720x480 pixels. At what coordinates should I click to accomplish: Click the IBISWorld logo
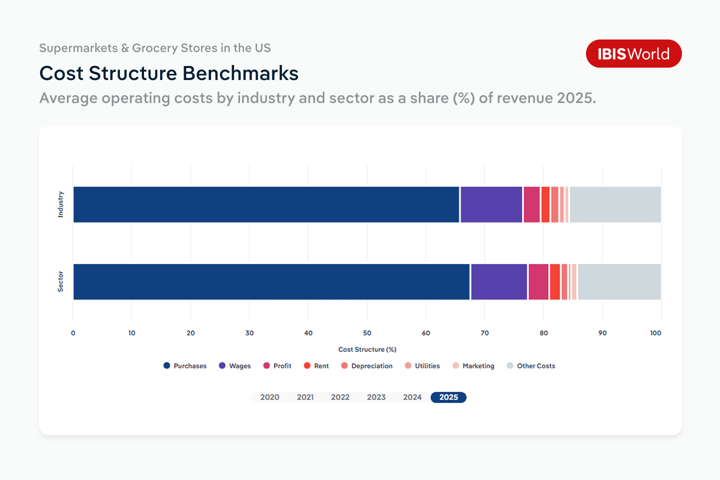click(x=633, y=54)
